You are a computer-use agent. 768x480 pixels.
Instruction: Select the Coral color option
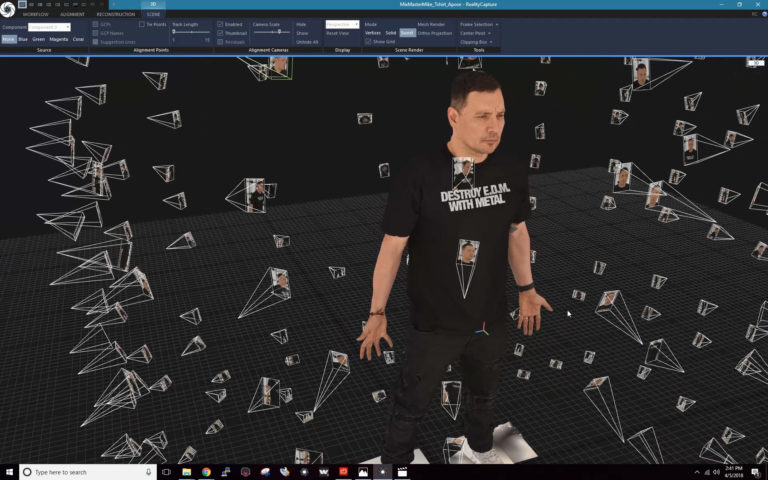(x=78, y=39)
